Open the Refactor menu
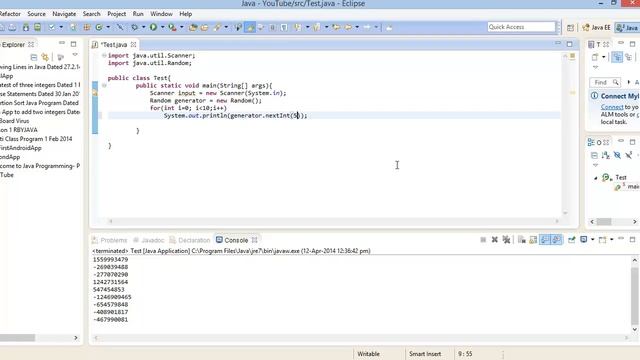This screenshot has height=360, width=640. (10, 14)
